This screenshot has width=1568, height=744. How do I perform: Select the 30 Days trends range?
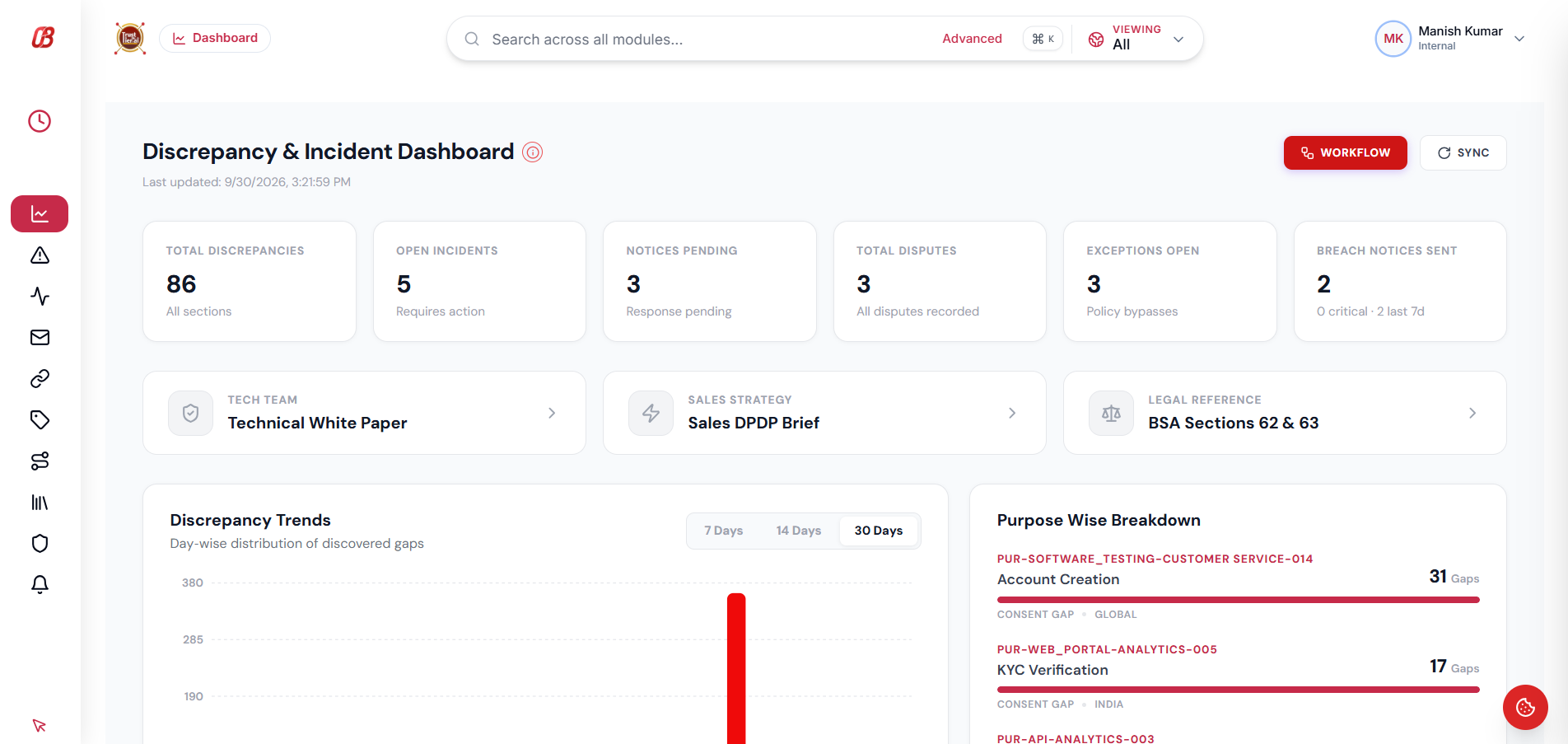click(x=879, y=531)
